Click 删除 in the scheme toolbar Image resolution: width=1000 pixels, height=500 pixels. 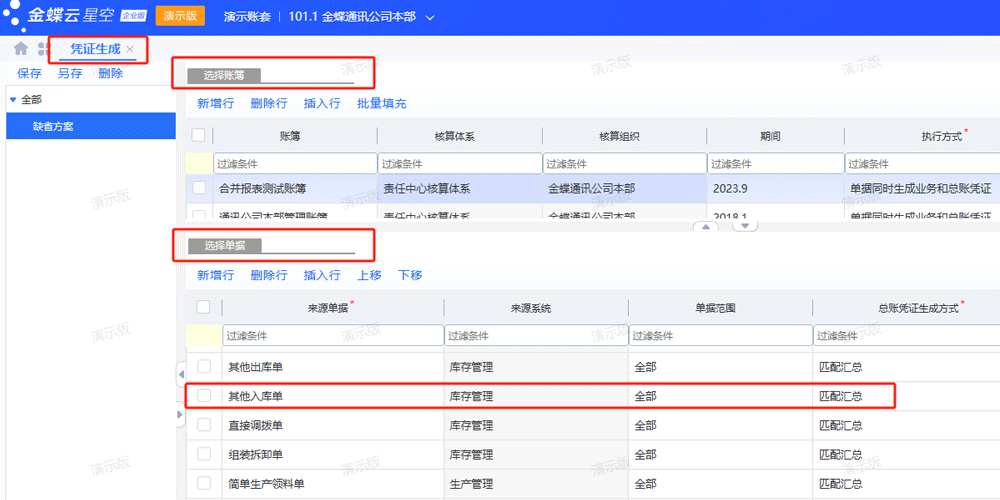click(x=111, y=73)
